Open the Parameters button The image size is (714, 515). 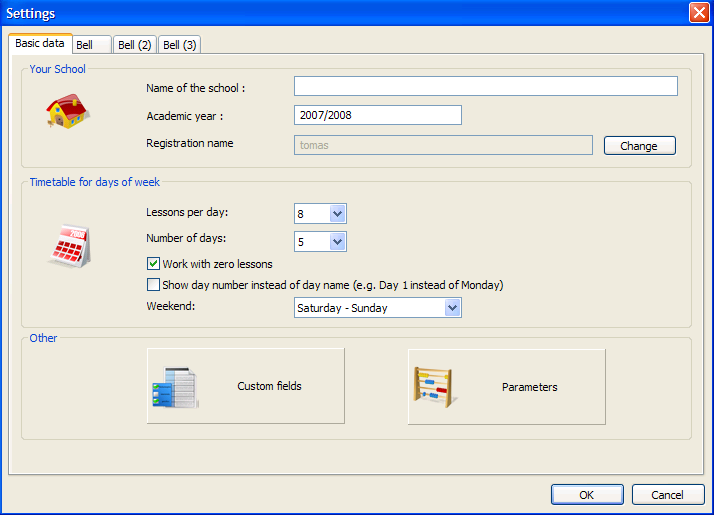[x=507, y=386]
